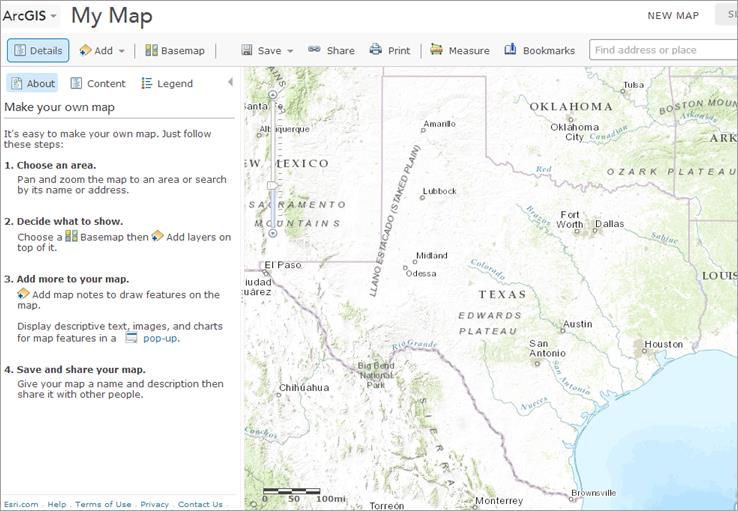
Task: Switch to the About tab
Action: tap(32, 83)
